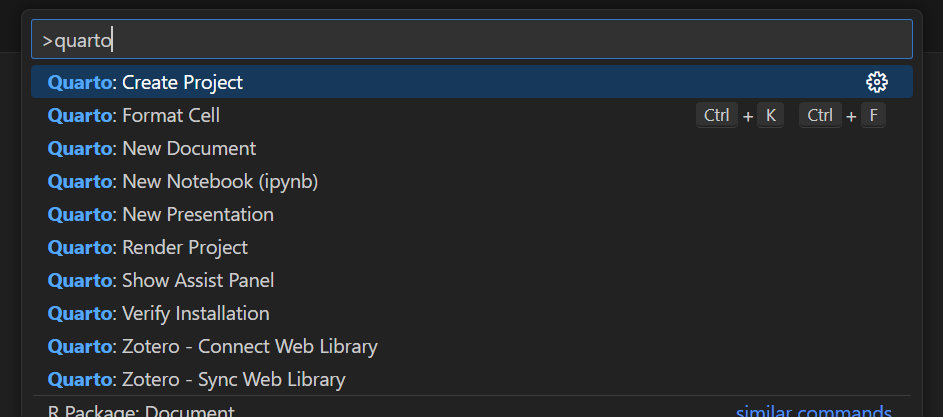Click the gear icon to configure the Create Project keybinding
Viewport: 943px width, 417px height.
tap(877, 82)
